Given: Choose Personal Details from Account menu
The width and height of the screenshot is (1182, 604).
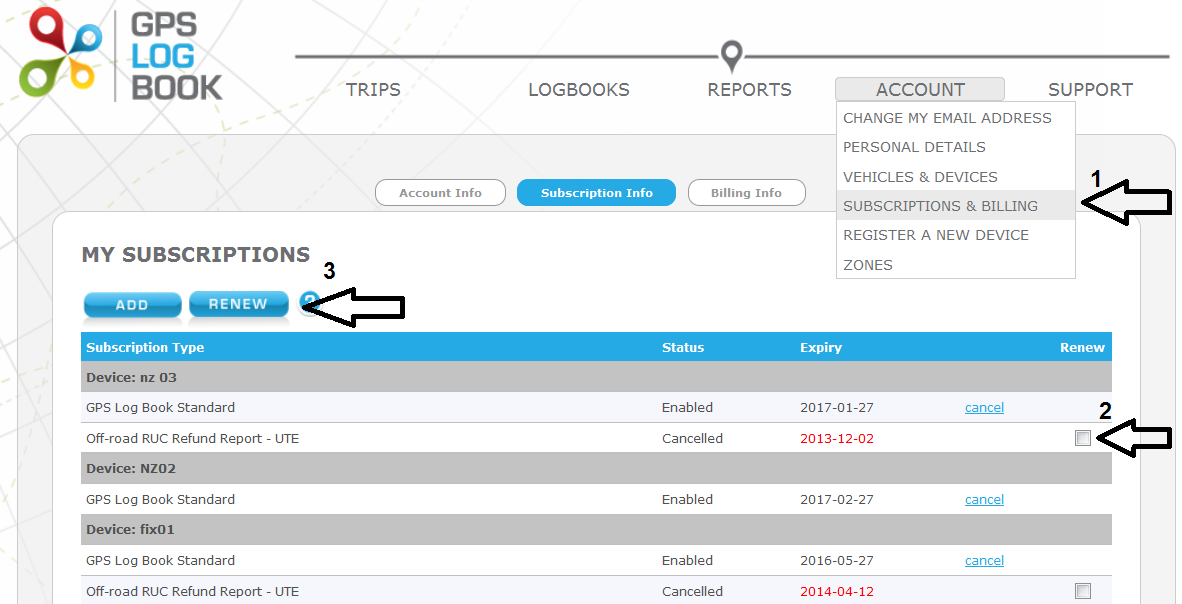Looking at the screenshot, I should pos(955,147).
